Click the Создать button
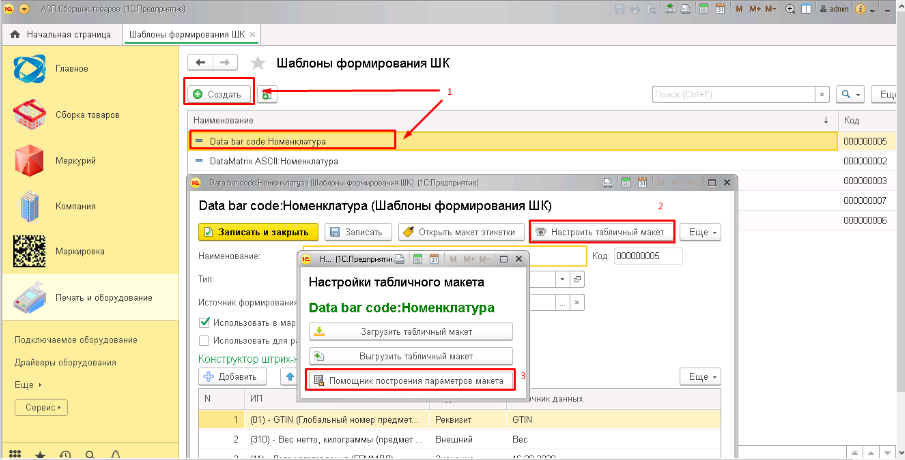The image size is (905, 460). (x=217, y=94)
